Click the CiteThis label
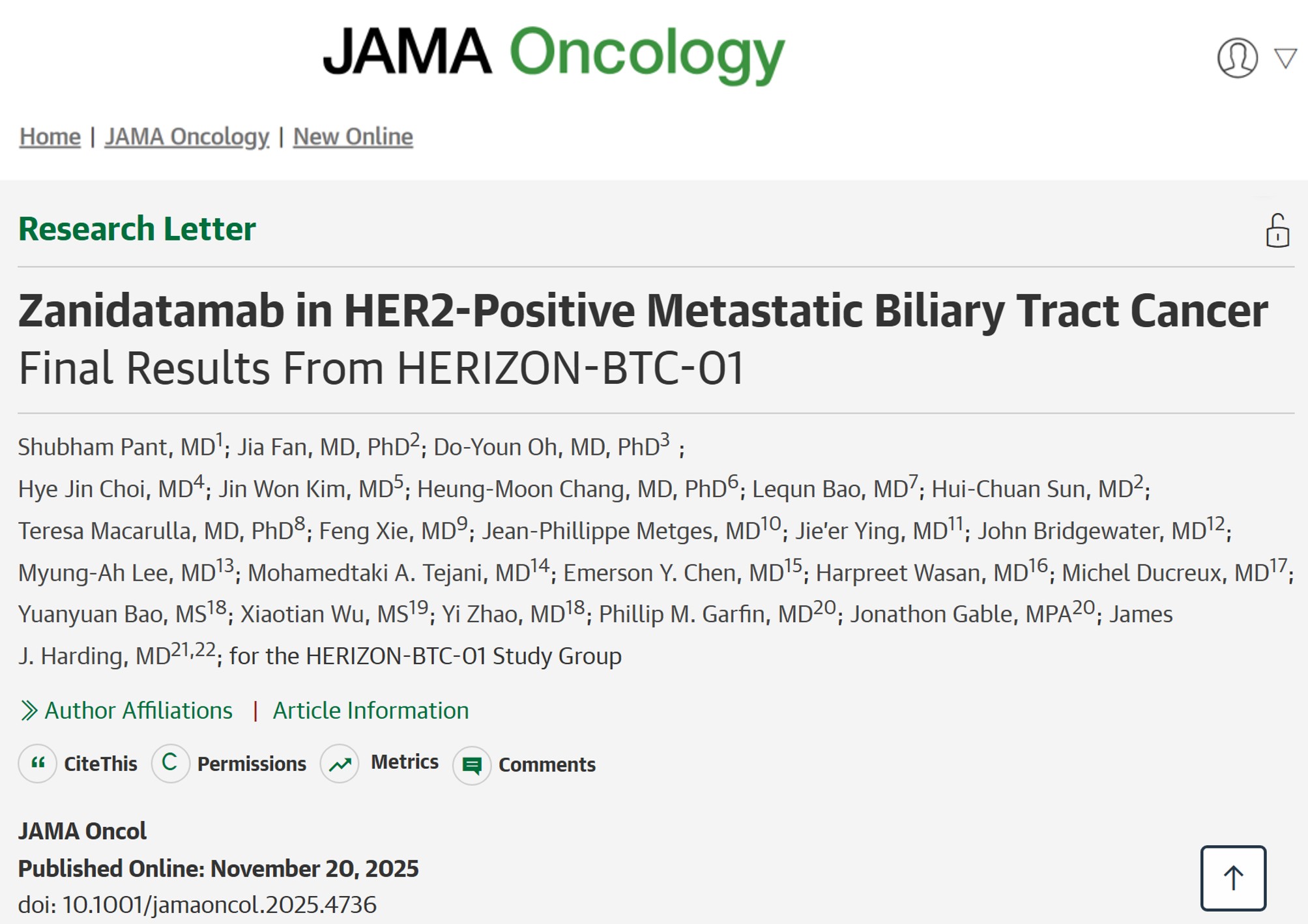This screenshot has width=1308, height=924. 100,764
